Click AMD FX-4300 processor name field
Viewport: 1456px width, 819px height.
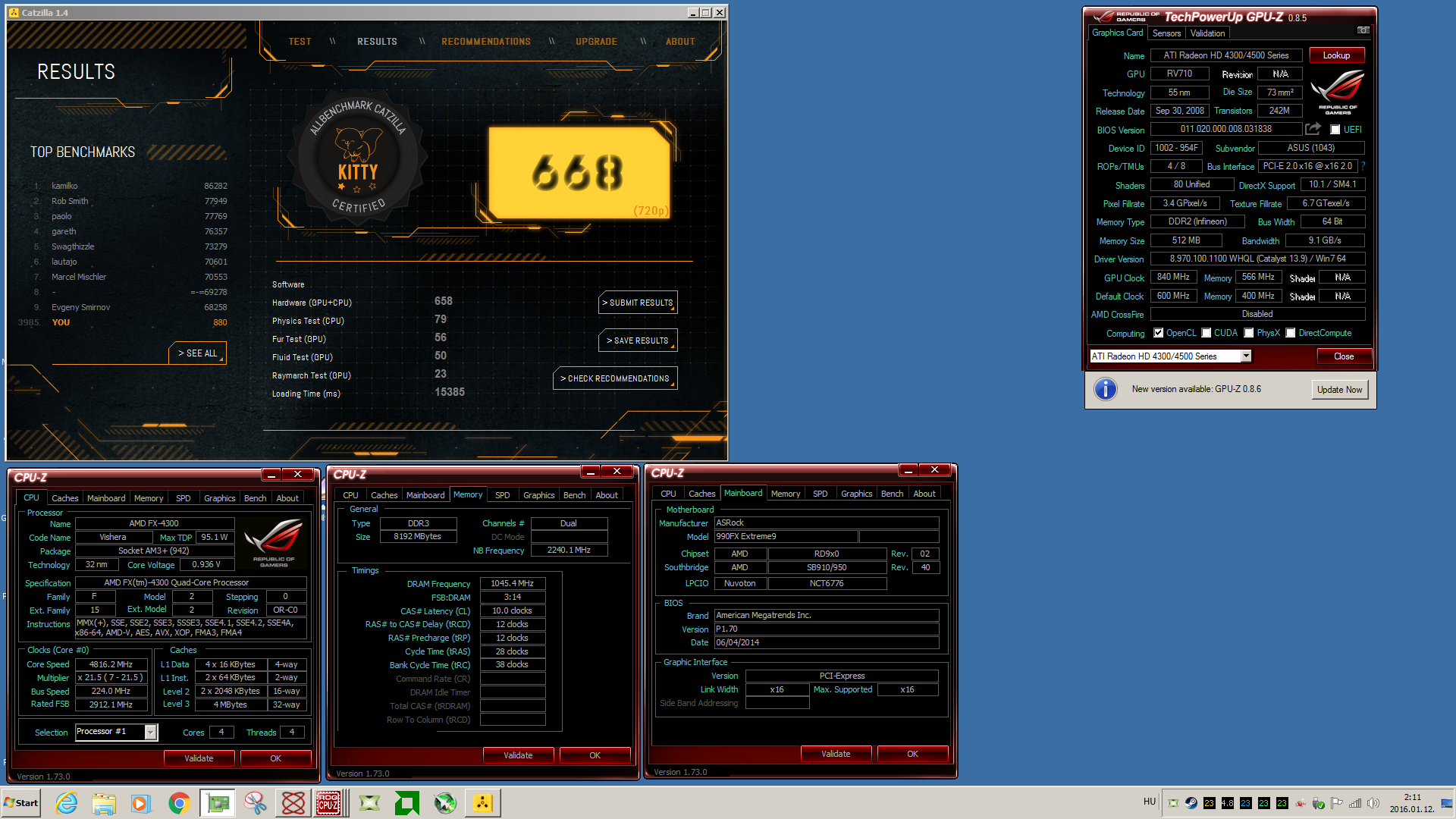point(154,523)
